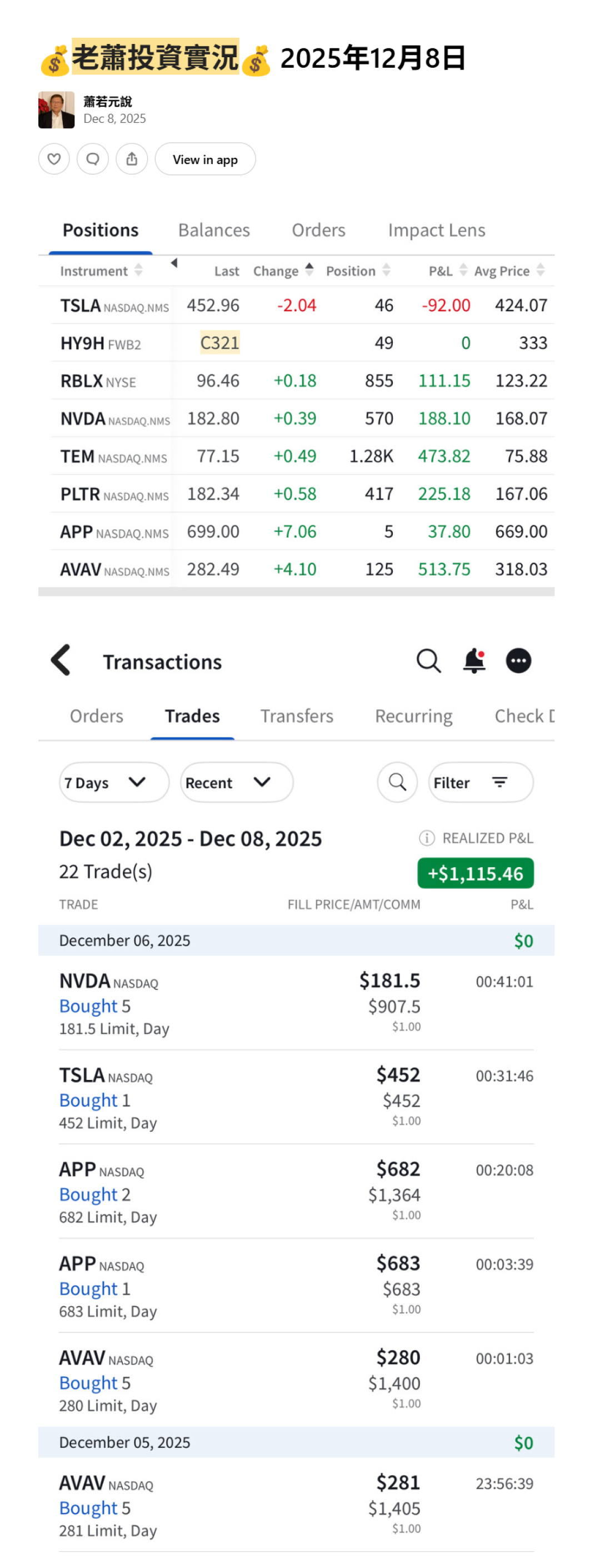Open the comment bubble icon
The image size is (600, 1568).
tap(92, 159)
